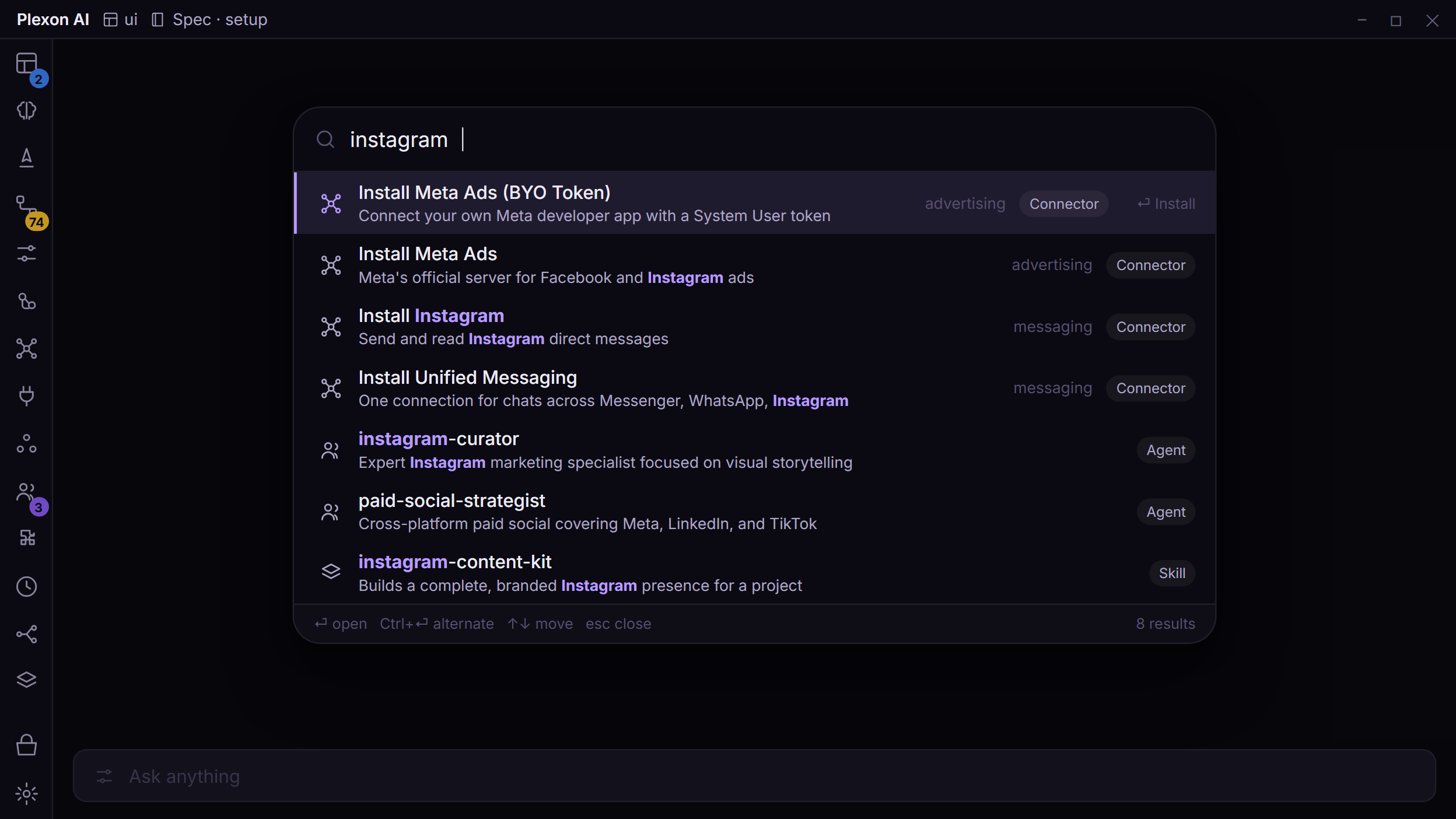
Task: Click the sun theme icon in sidebar
Action: [x=27, y=793]
